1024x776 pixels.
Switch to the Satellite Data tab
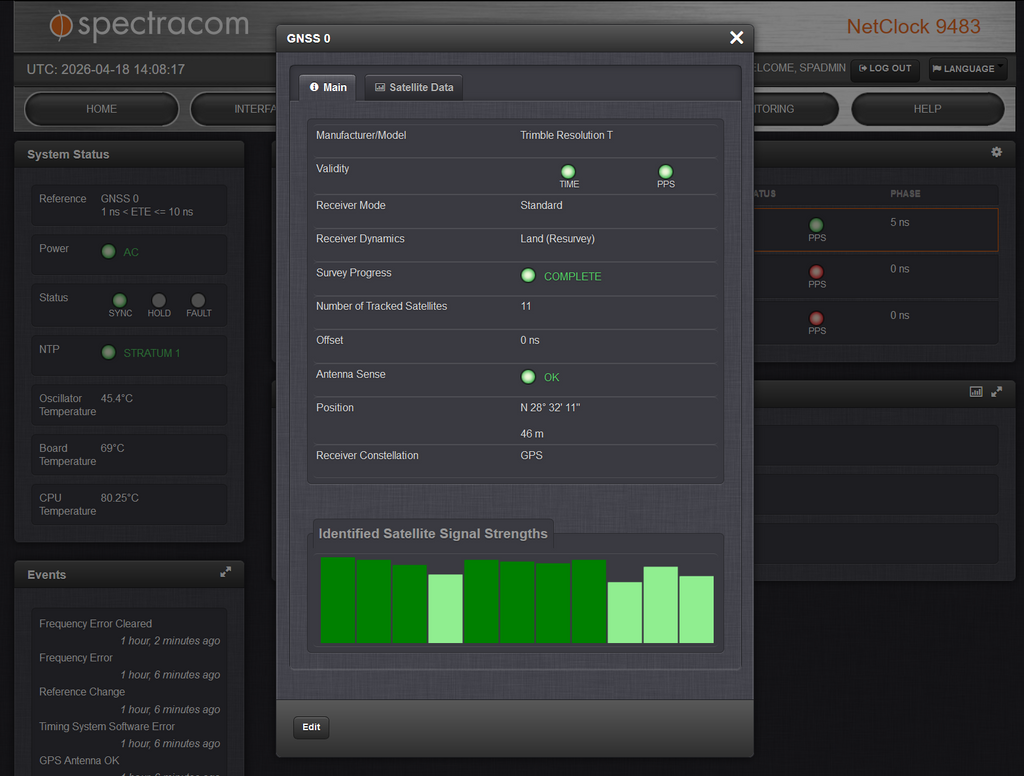(414, 87)
